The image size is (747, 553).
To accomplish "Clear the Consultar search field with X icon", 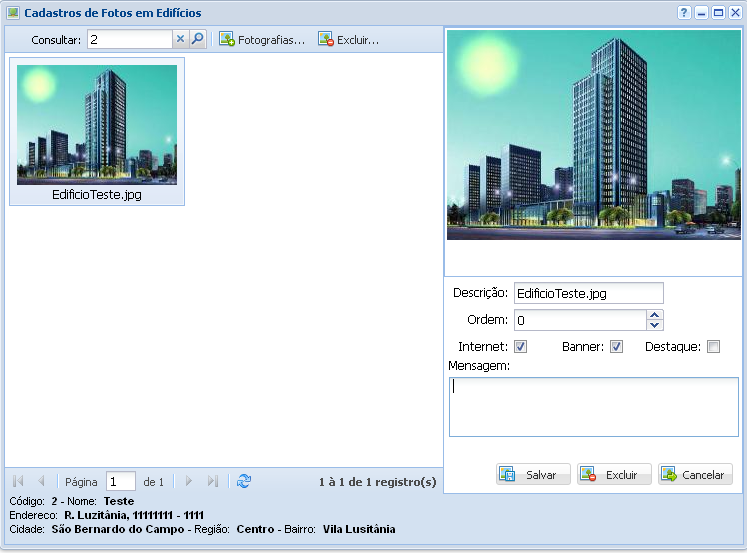I will [181, 39].
